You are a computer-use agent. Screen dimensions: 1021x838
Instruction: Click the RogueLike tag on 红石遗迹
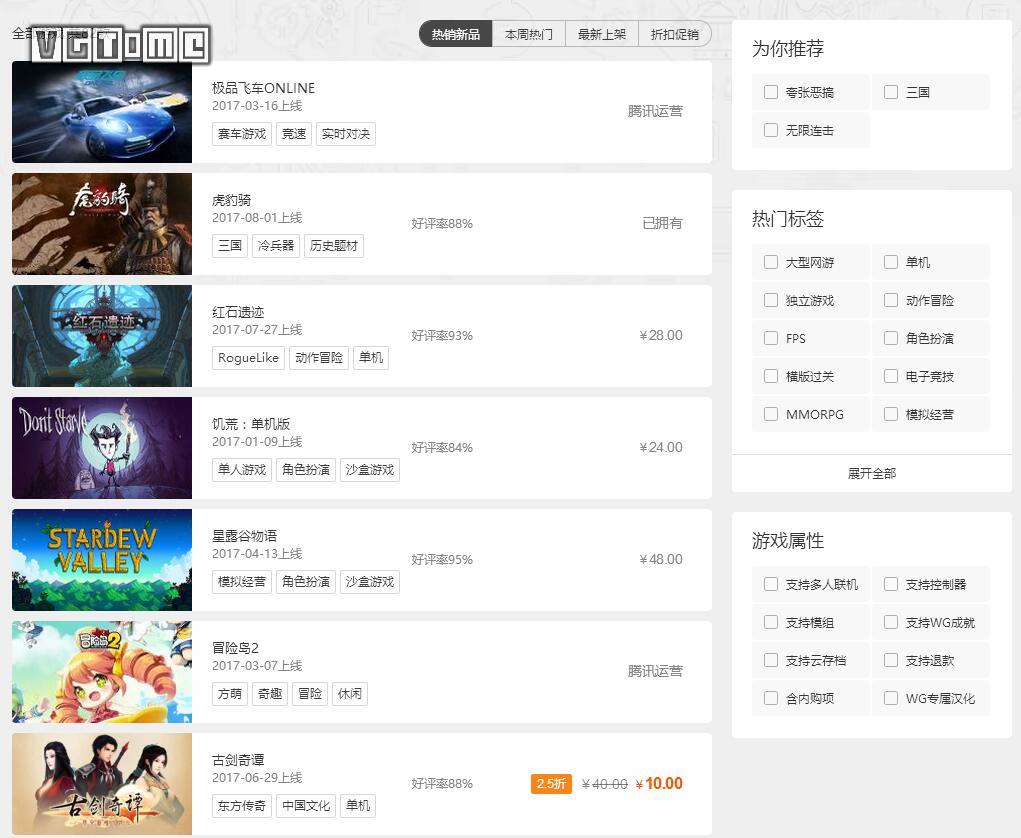[x=247, y=357]
